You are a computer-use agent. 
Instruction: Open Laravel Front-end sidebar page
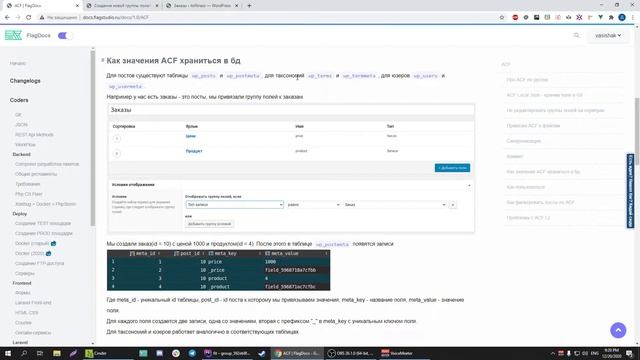click(33, 303)
